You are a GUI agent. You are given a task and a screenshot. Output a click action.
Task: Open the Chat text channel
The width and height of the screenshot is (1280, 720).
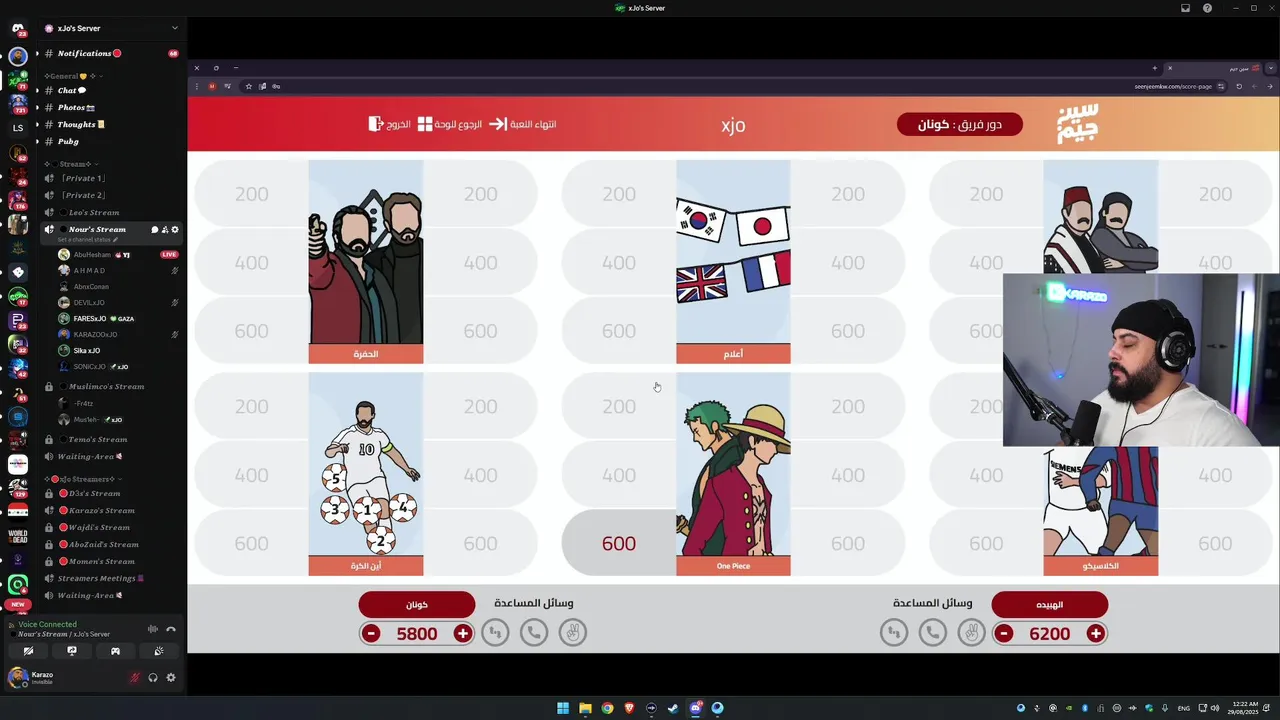point(110,90)
